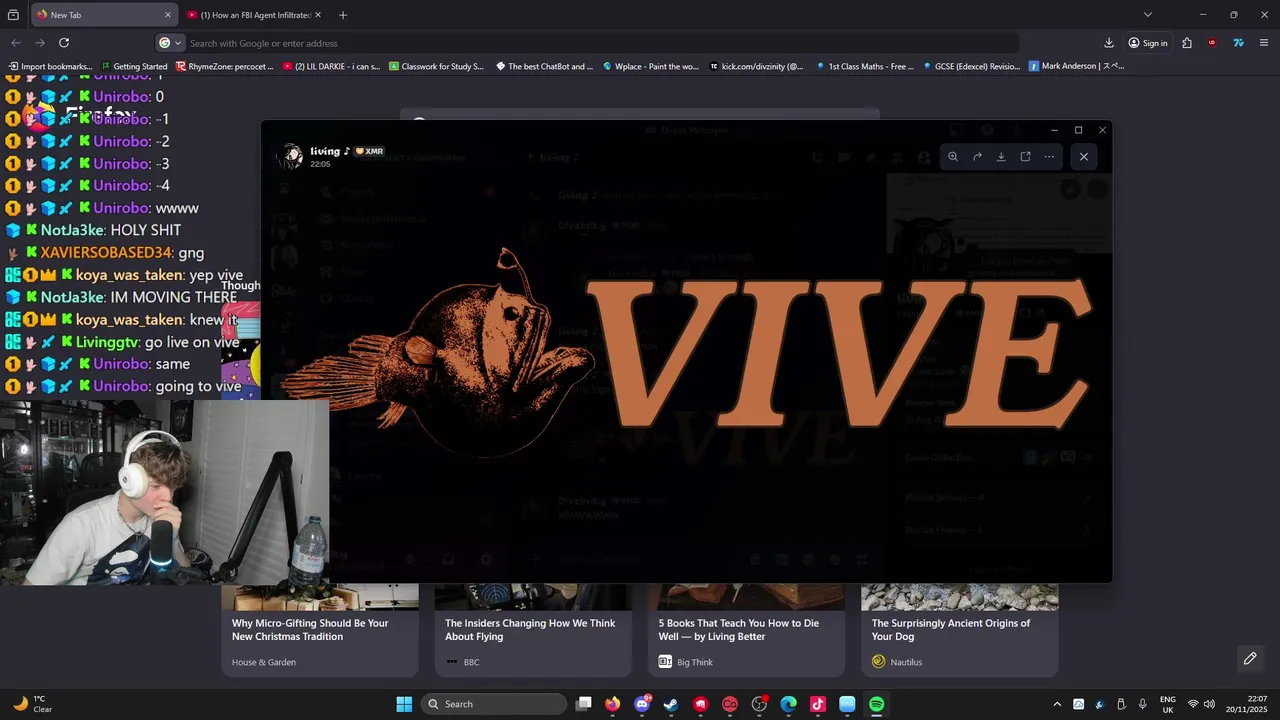Open the LIL DARKIE bookmark
This screenshot has width=1280, height=720.
pos(331,66)
